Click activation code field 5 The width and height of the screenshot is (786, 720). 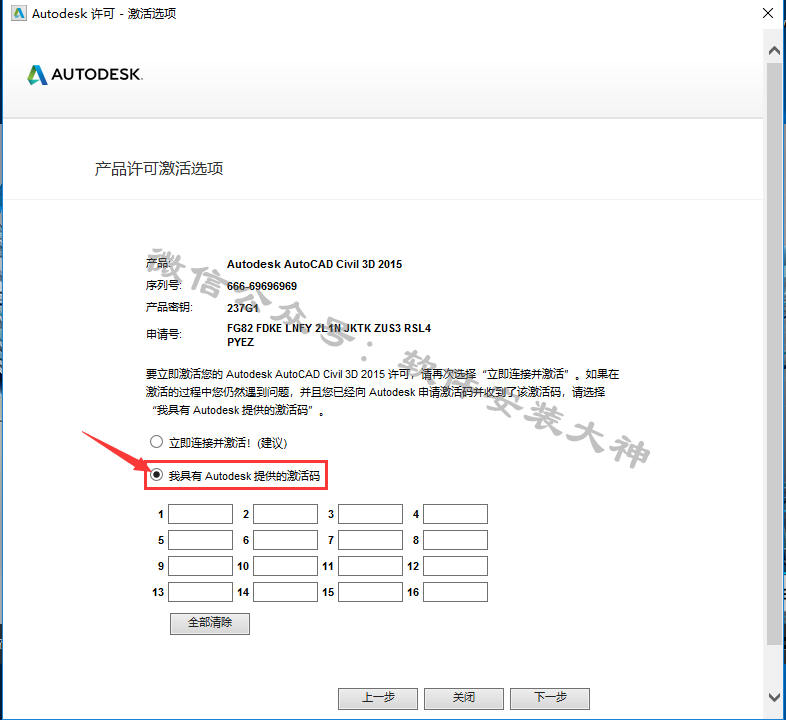tap(201, 540)
